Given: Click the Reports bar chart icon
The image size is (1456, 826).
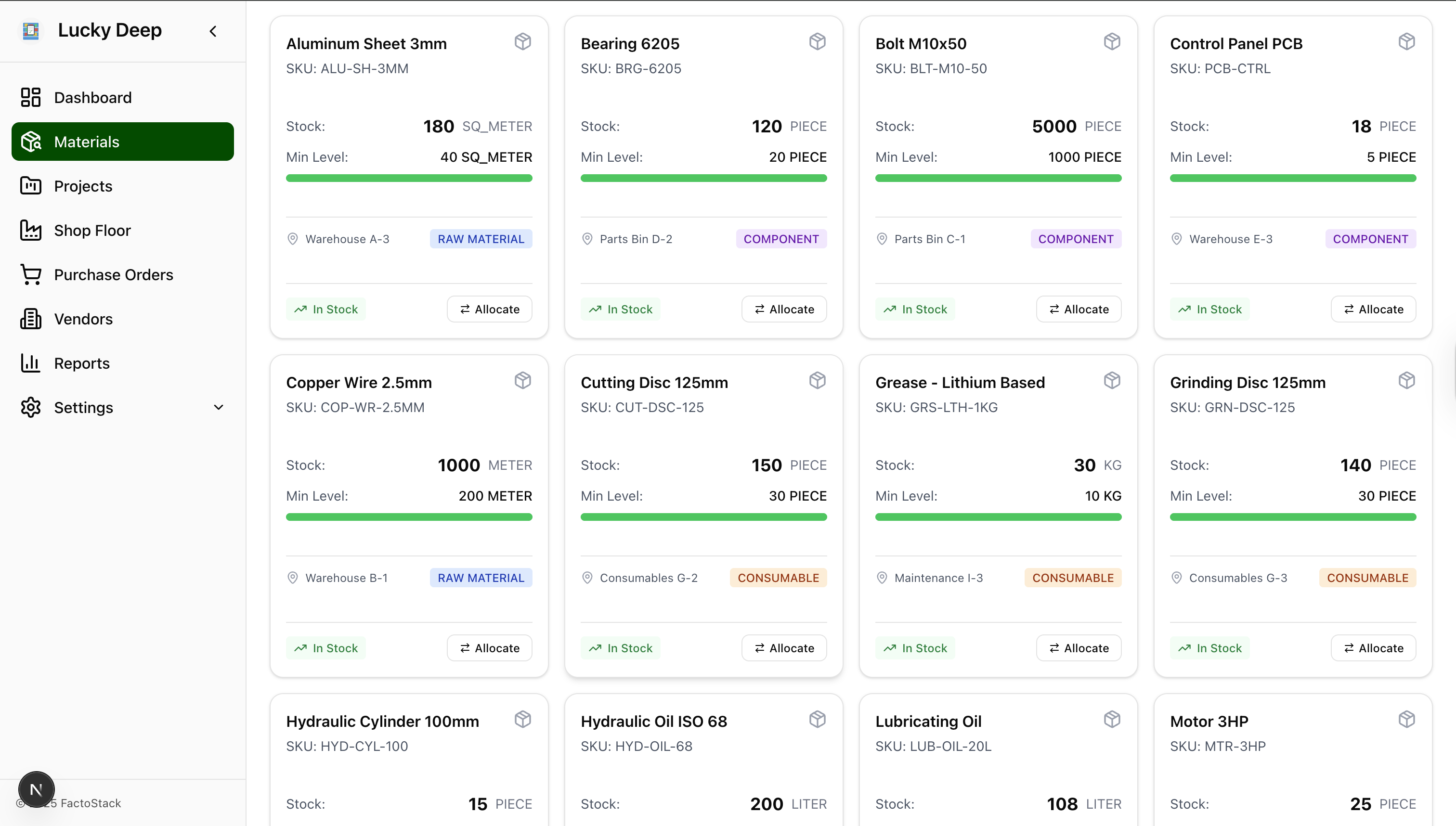Looking at the screenshot, I should (x=31, y=362).
